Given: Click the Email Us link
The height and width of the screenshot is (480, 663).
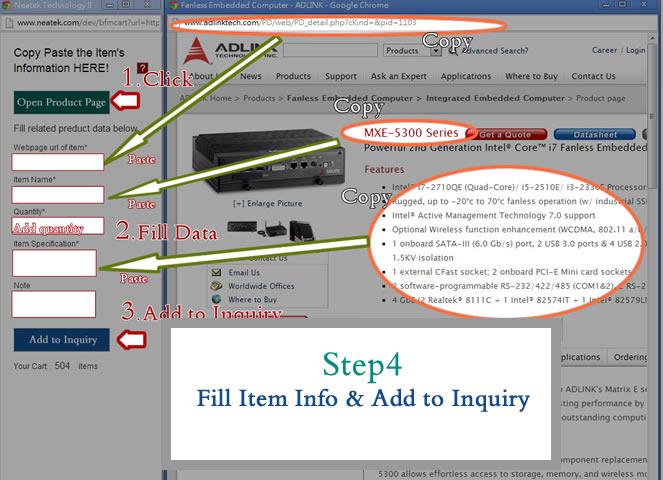Looking at the screenshot, I should (244, 272).
